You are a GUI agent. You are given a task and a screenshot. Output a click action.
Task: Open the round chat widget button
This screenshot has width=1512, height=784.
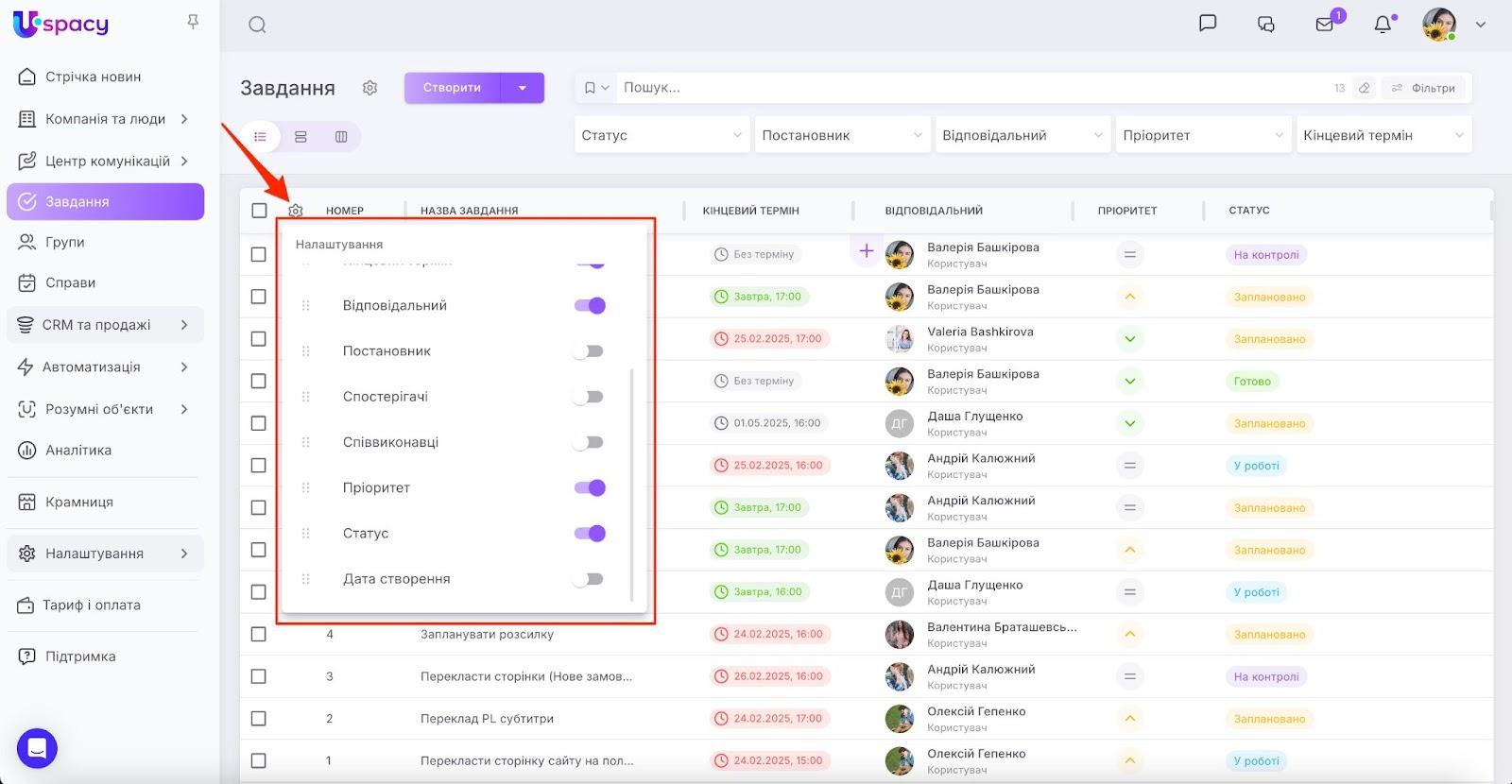[37, 749]
